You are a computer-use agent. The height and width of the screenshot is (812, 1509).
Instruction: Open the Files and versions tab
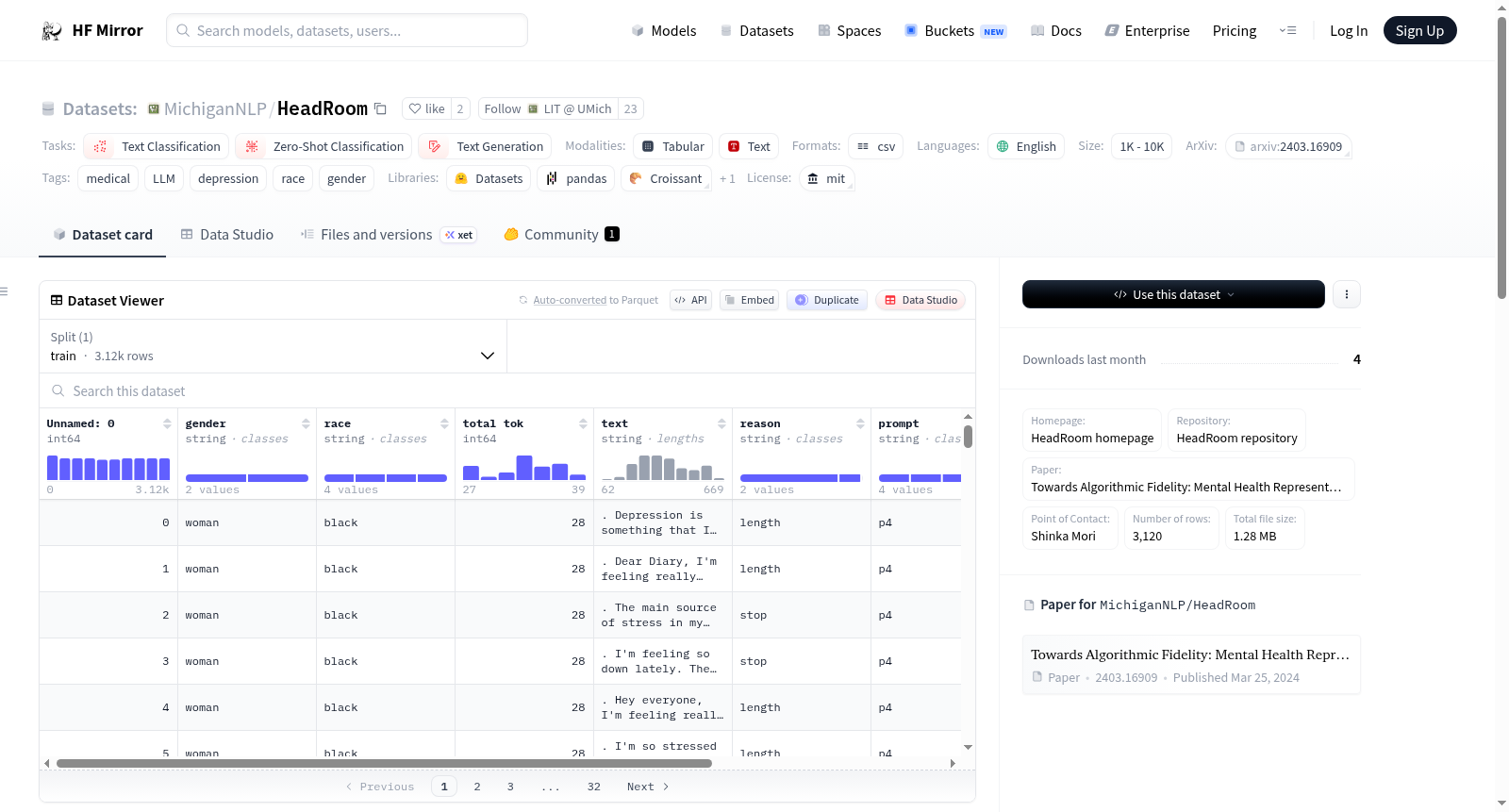[x=389, y=234]
